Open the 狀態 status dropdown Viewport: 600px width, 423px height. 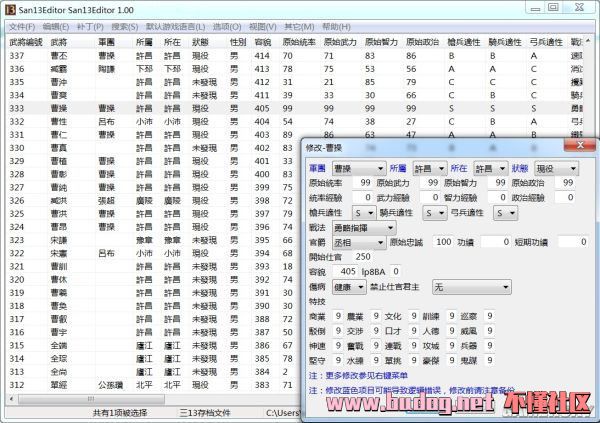point(571,169)
